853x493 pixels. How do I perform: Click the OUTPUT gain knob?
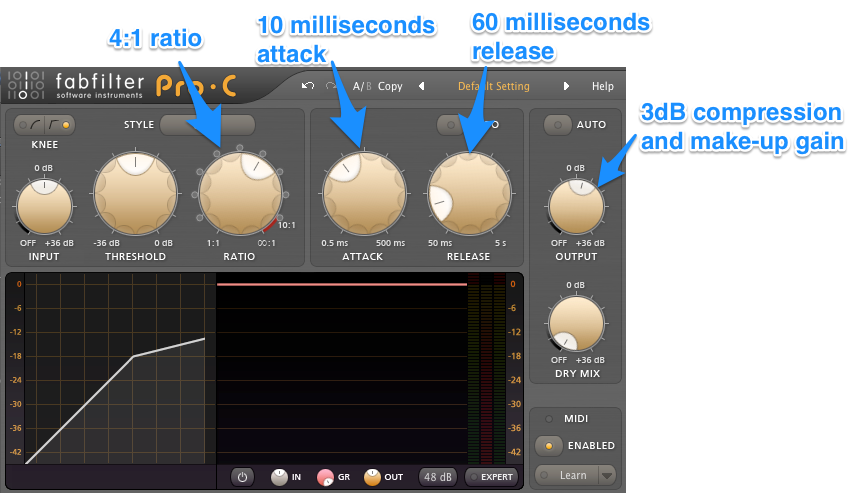[x=576, y=207]
